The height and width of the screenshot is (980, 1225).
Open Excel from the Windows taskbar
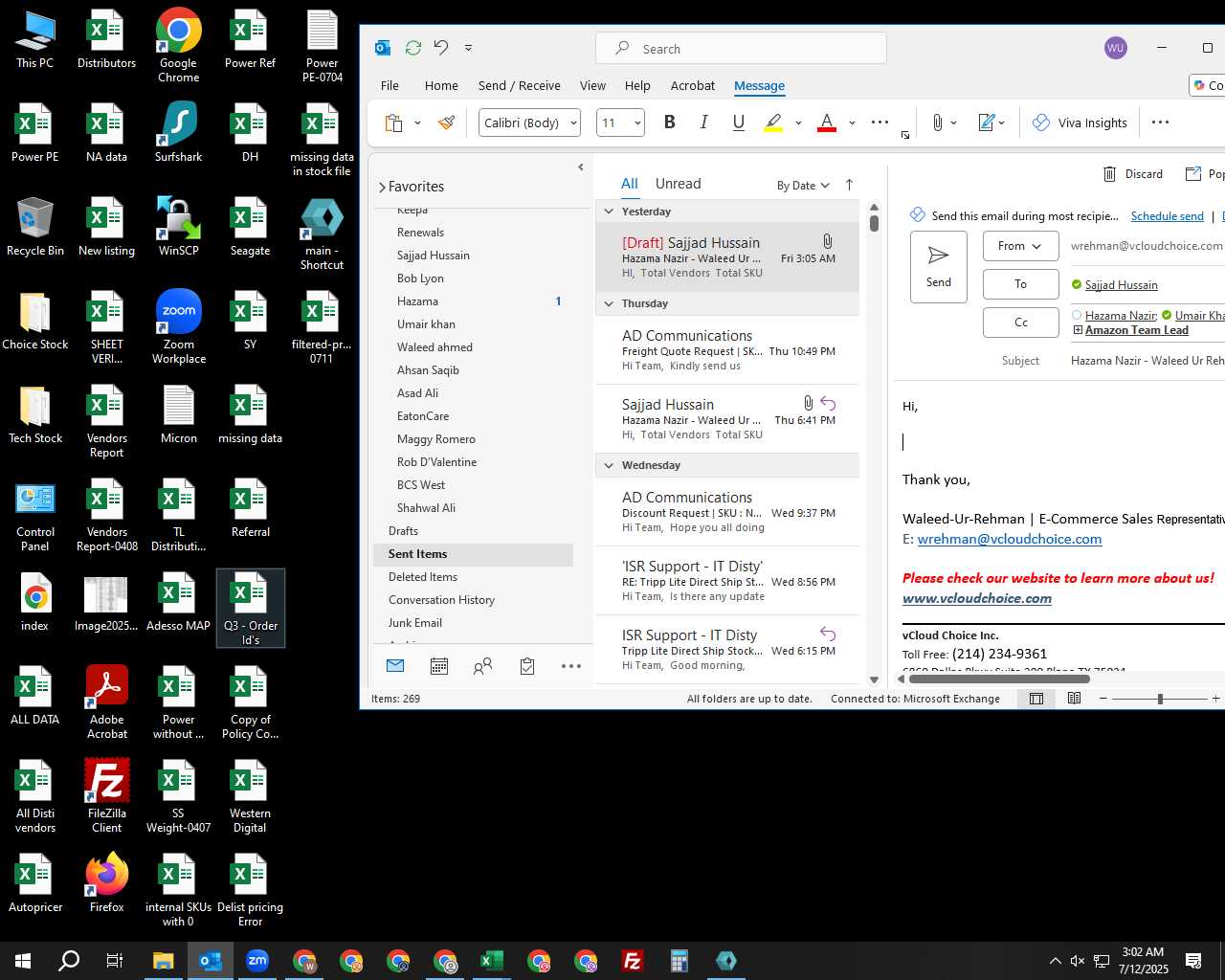click(x=492, y=961)
